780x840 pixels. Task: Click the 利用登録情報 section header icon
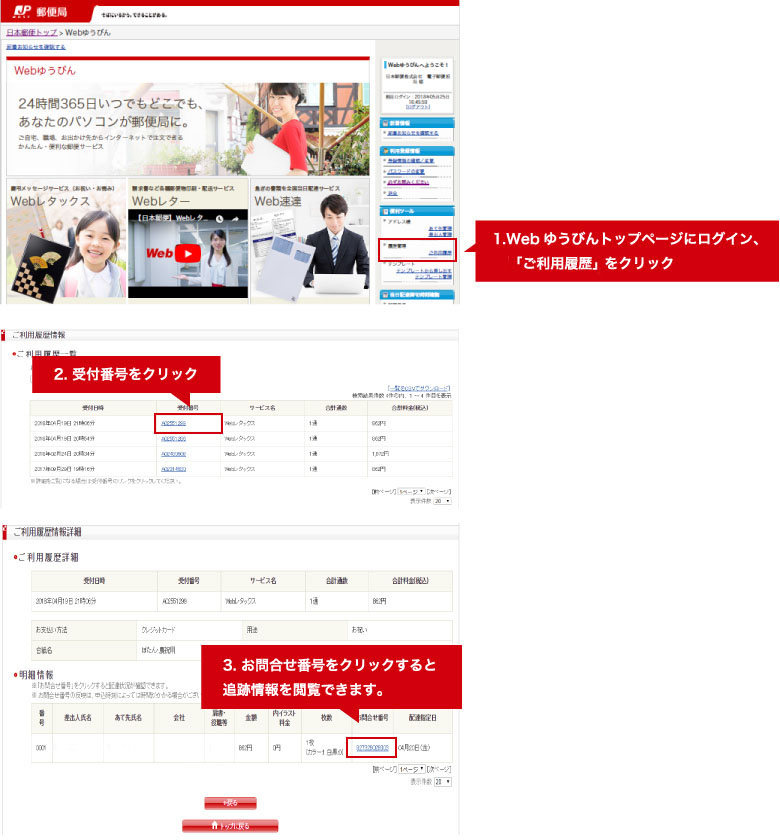(x=385, y=151)
